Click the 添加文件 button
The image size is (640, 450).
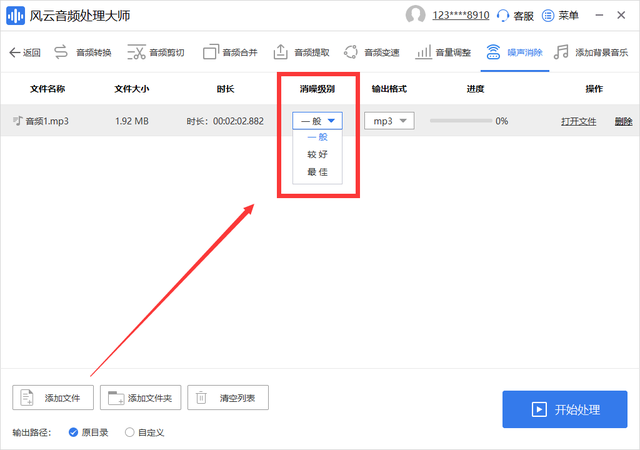tap(53, 397)
